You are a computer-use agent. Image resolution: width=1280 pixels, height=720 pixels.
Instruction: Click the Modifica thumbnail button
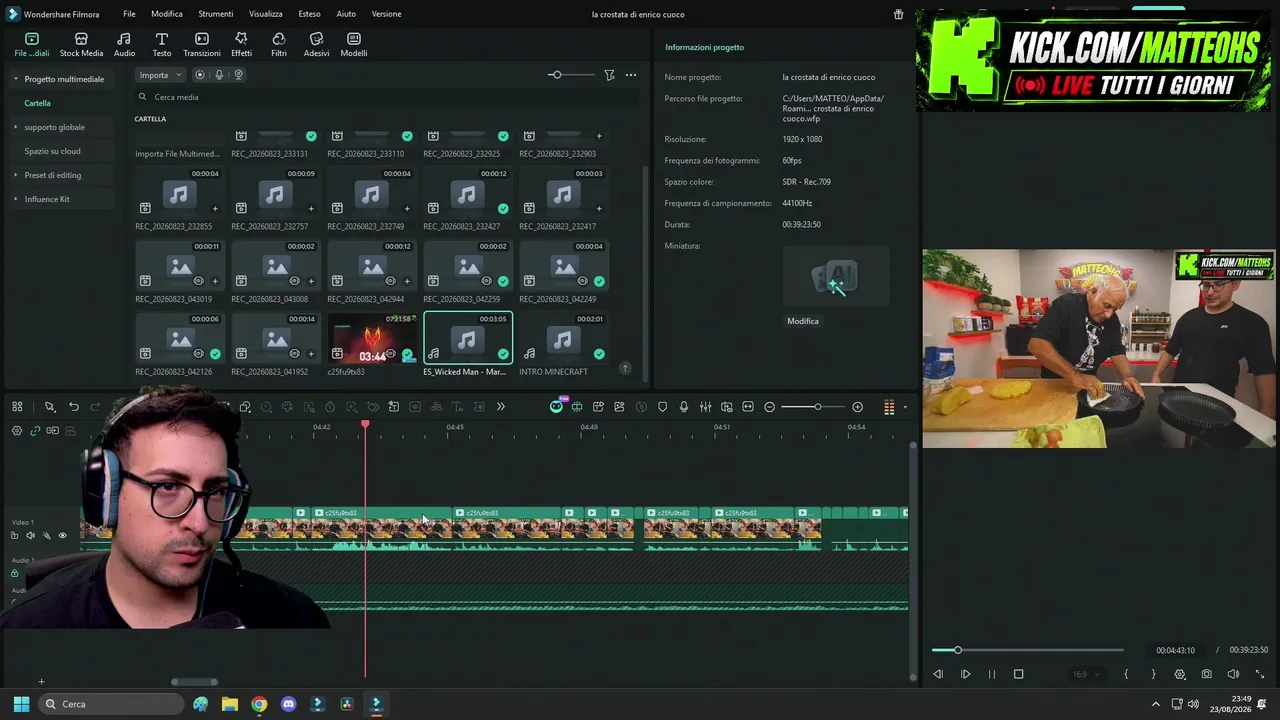803,321
